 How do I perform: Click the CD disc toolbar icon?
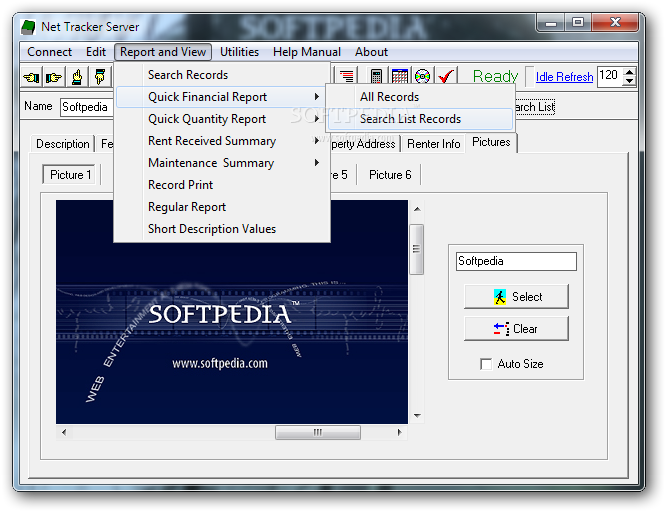(423, 76)
